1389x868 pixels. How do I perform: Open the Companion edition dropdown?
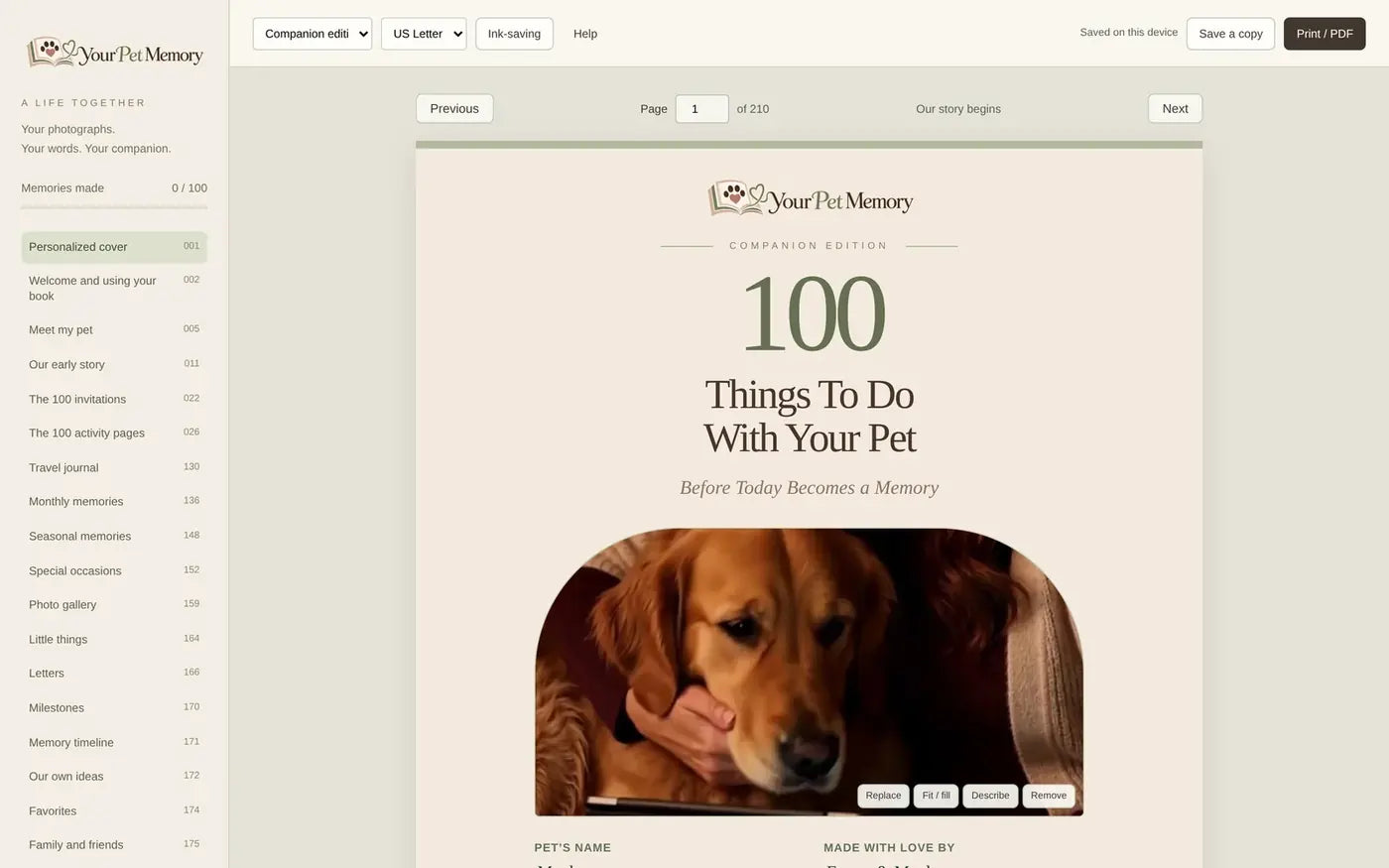click(x=313, y=34)
